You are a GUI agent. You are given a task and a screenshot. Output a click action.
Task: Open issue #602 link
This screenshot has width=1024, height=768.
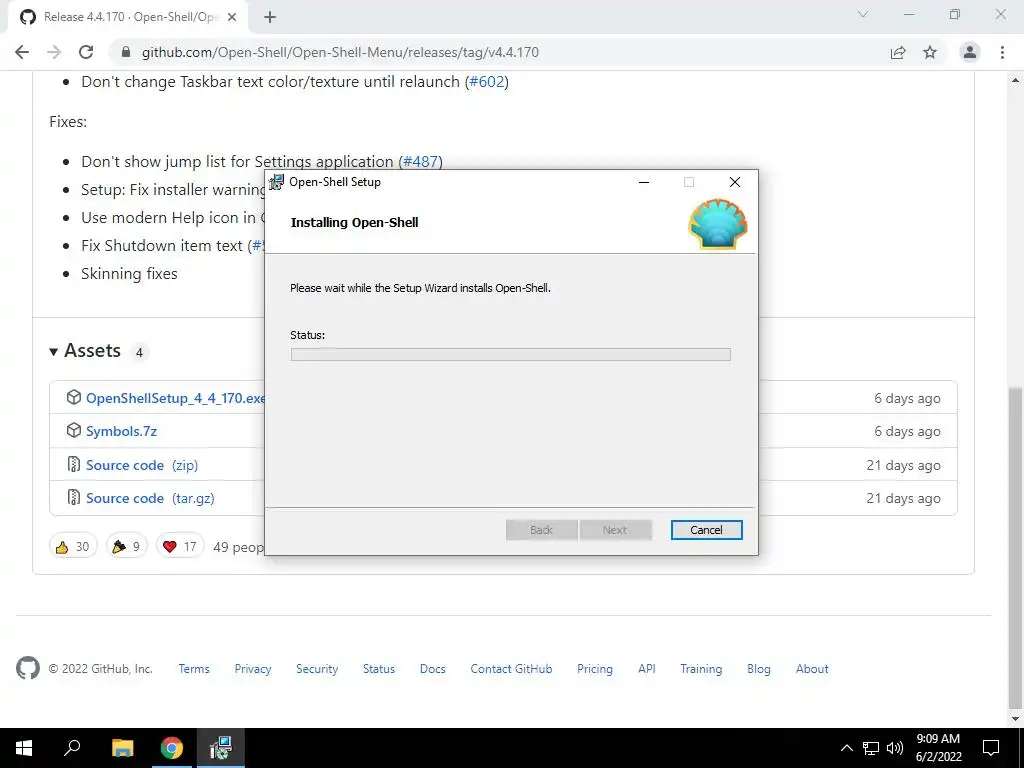[x=488, y=82]
